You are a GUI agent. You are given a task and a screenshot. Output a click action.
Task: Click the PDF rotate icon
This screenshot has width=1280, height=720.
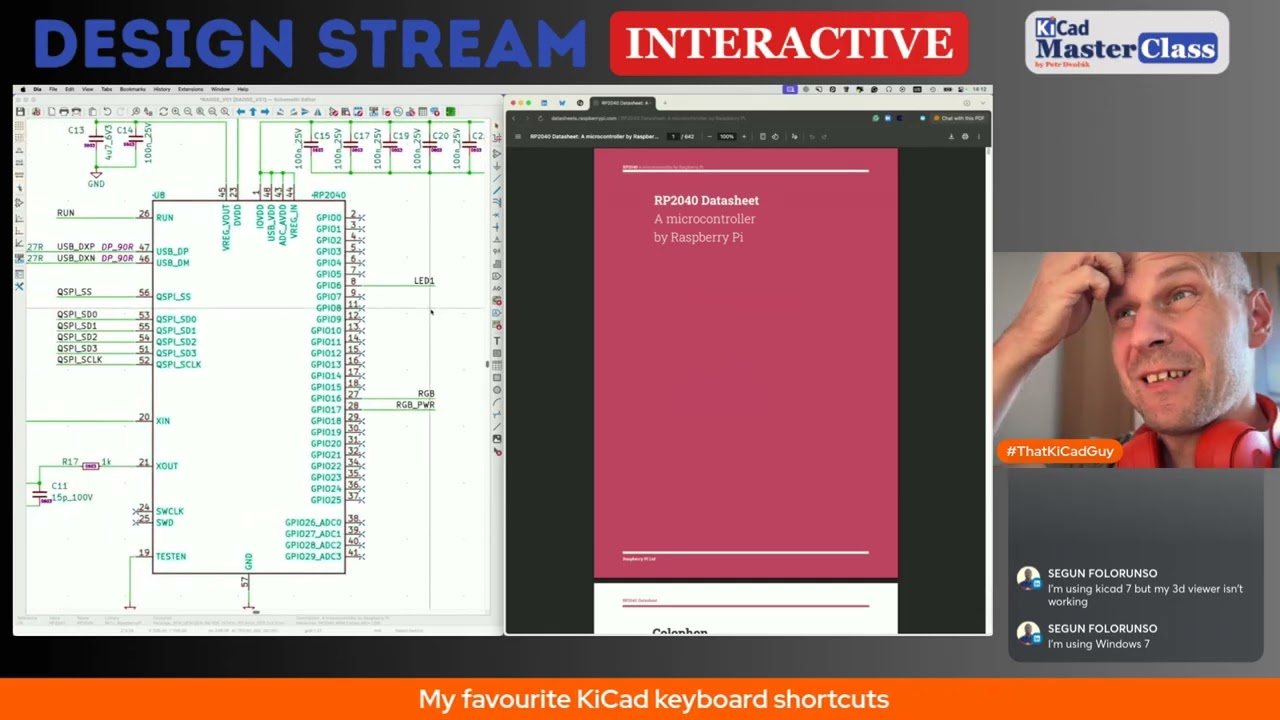click(x=775, y=136)
